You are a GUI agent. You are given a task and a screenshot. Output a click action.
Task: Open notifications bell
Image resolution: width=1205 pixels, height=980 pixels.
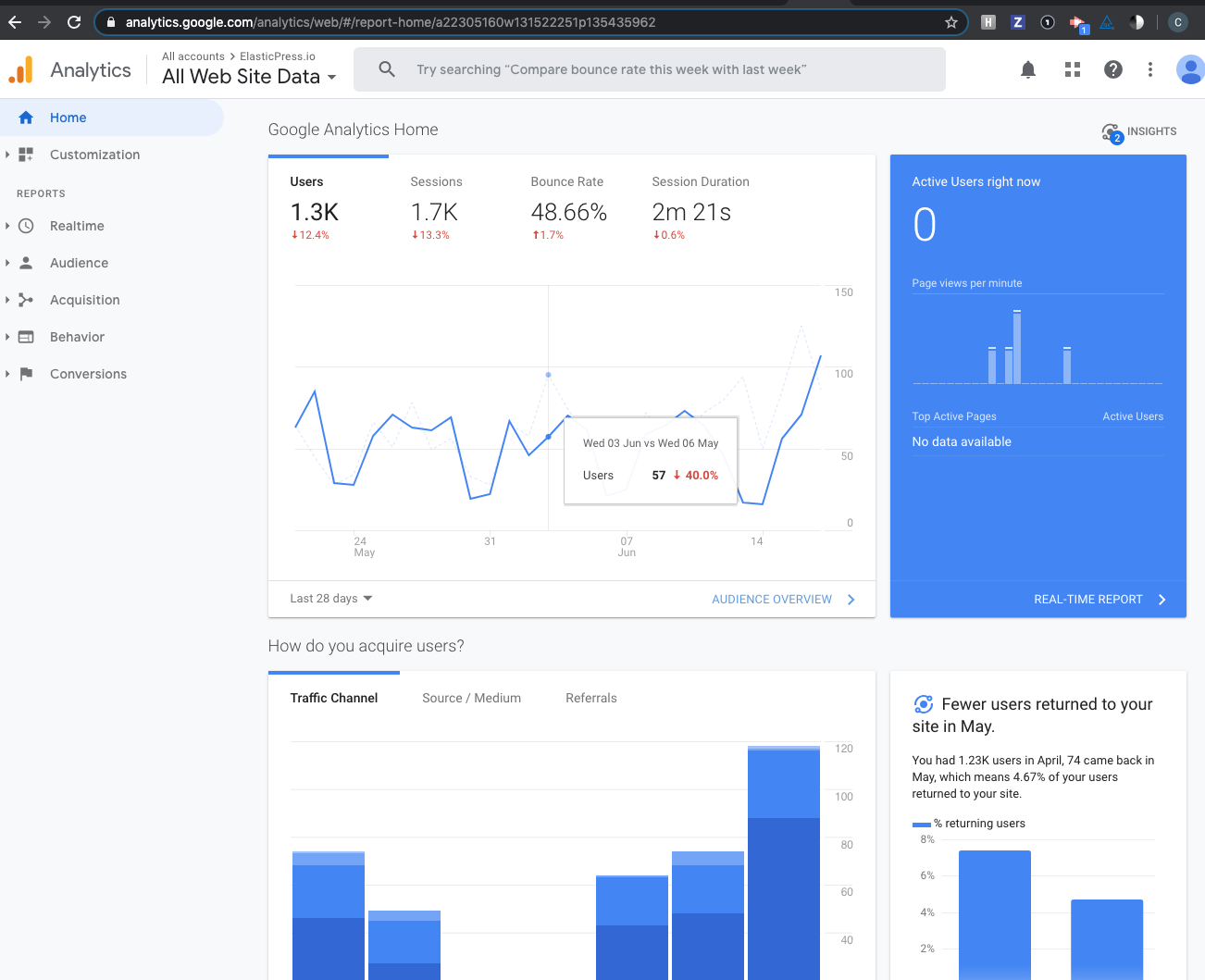pyautogui.click(x=1028, y=69)
